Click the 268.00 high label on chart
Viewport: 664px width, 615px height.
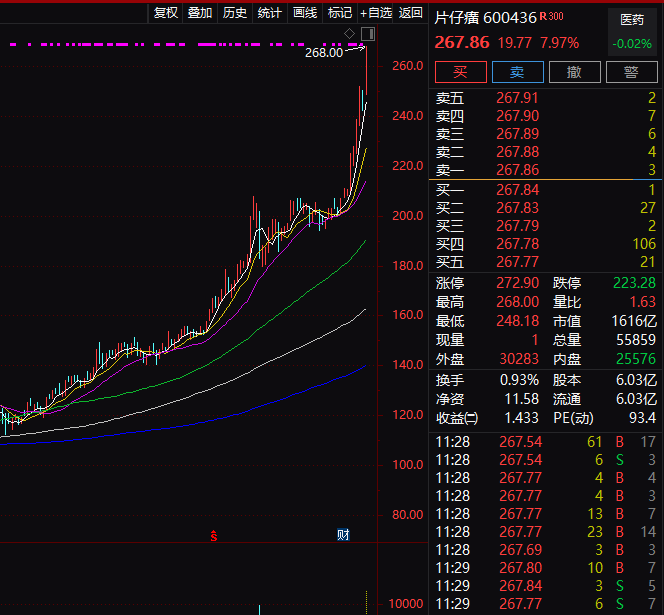click(x=324, y=53)
